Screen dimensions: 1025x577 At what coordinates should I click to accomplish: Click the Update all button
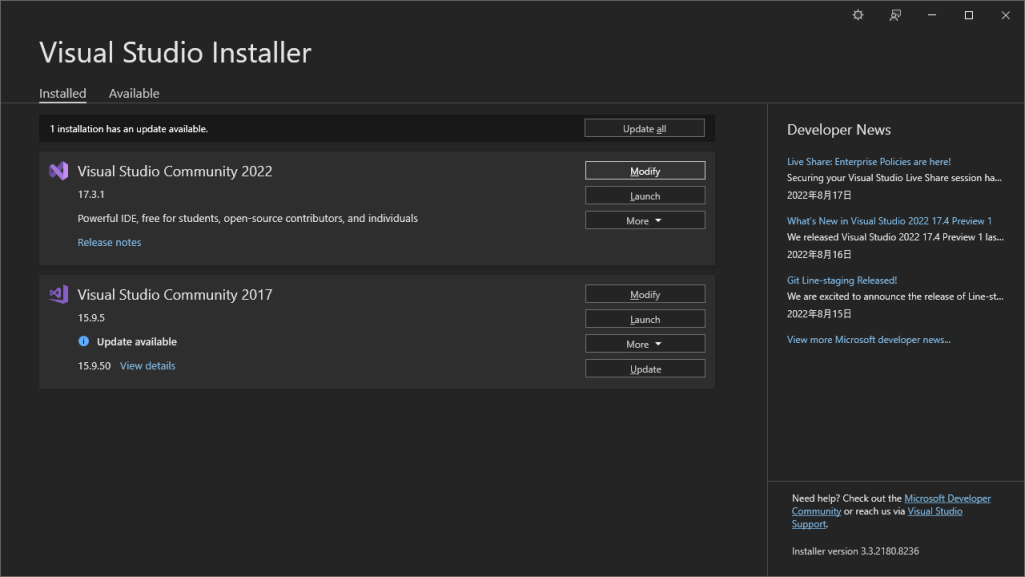[x=644, y=128]
